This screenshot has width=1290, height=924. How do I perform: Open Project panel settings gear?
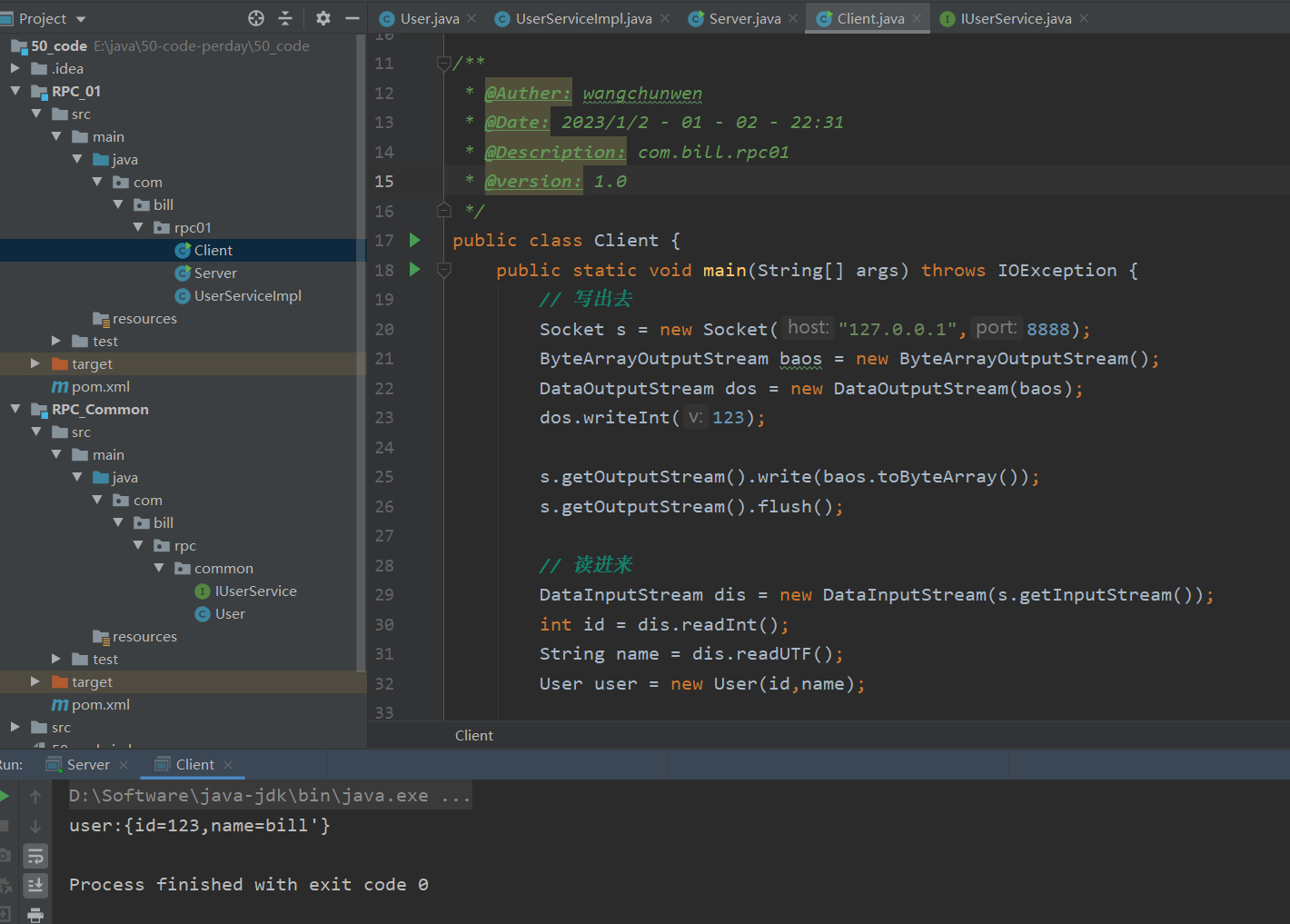[323, 18]
